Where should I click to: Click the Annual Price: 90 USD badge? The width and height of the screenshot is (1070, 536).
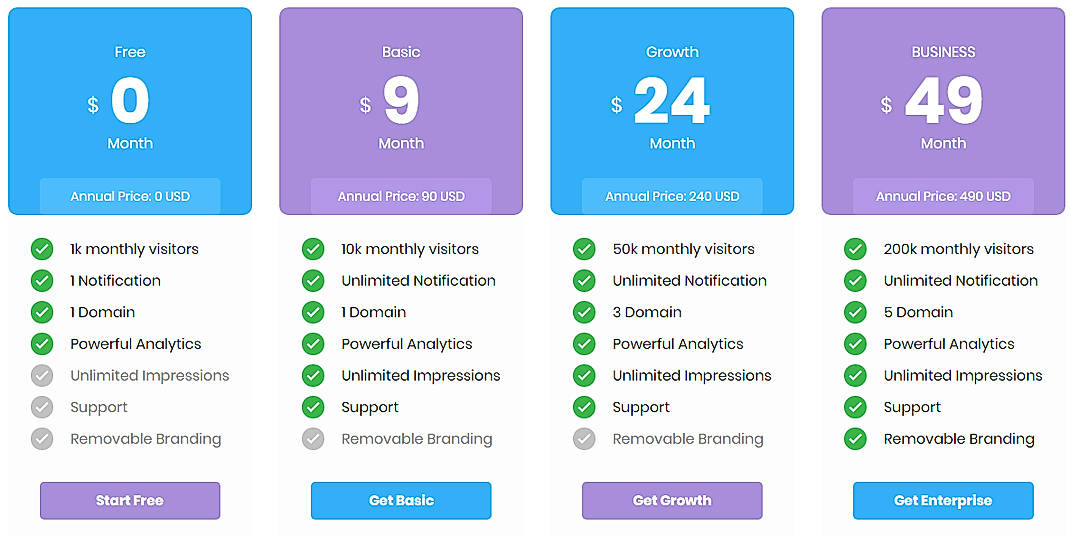pos(401,196)
